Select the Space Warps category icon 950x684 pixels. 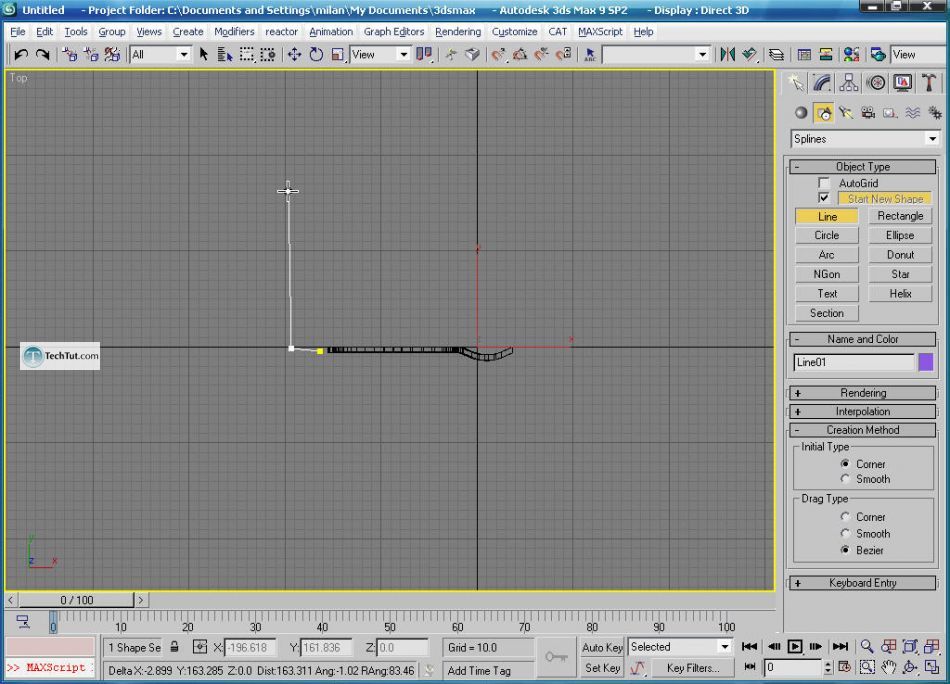coord(912,113)
